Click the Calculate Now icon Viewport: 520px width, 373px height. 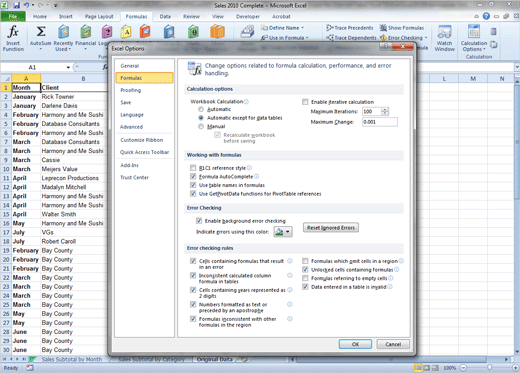(493, 32)
